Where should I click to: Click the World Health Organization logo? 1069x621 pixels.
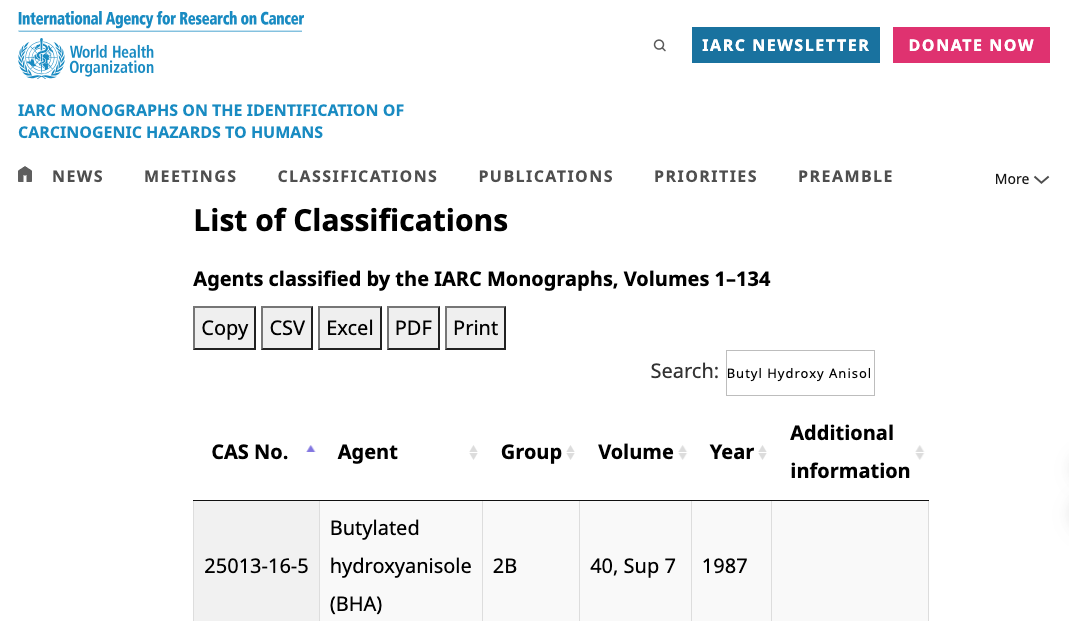[x=87, y=59]
